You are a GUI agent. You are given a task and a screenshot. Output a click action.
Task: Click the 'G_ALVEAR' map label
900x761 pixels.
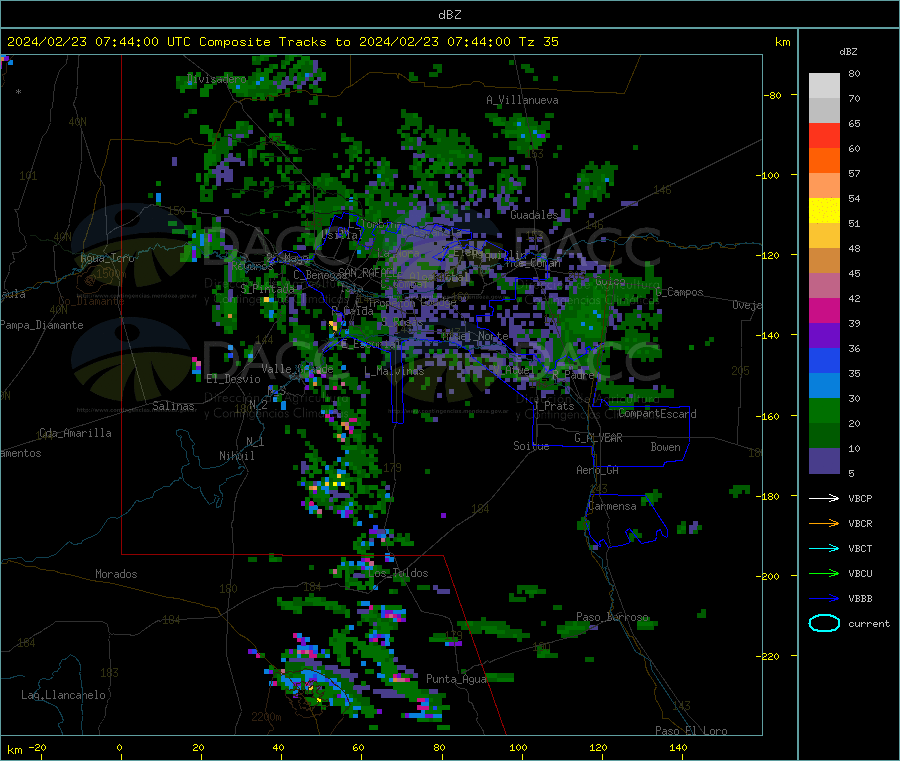tap(598, 438)
